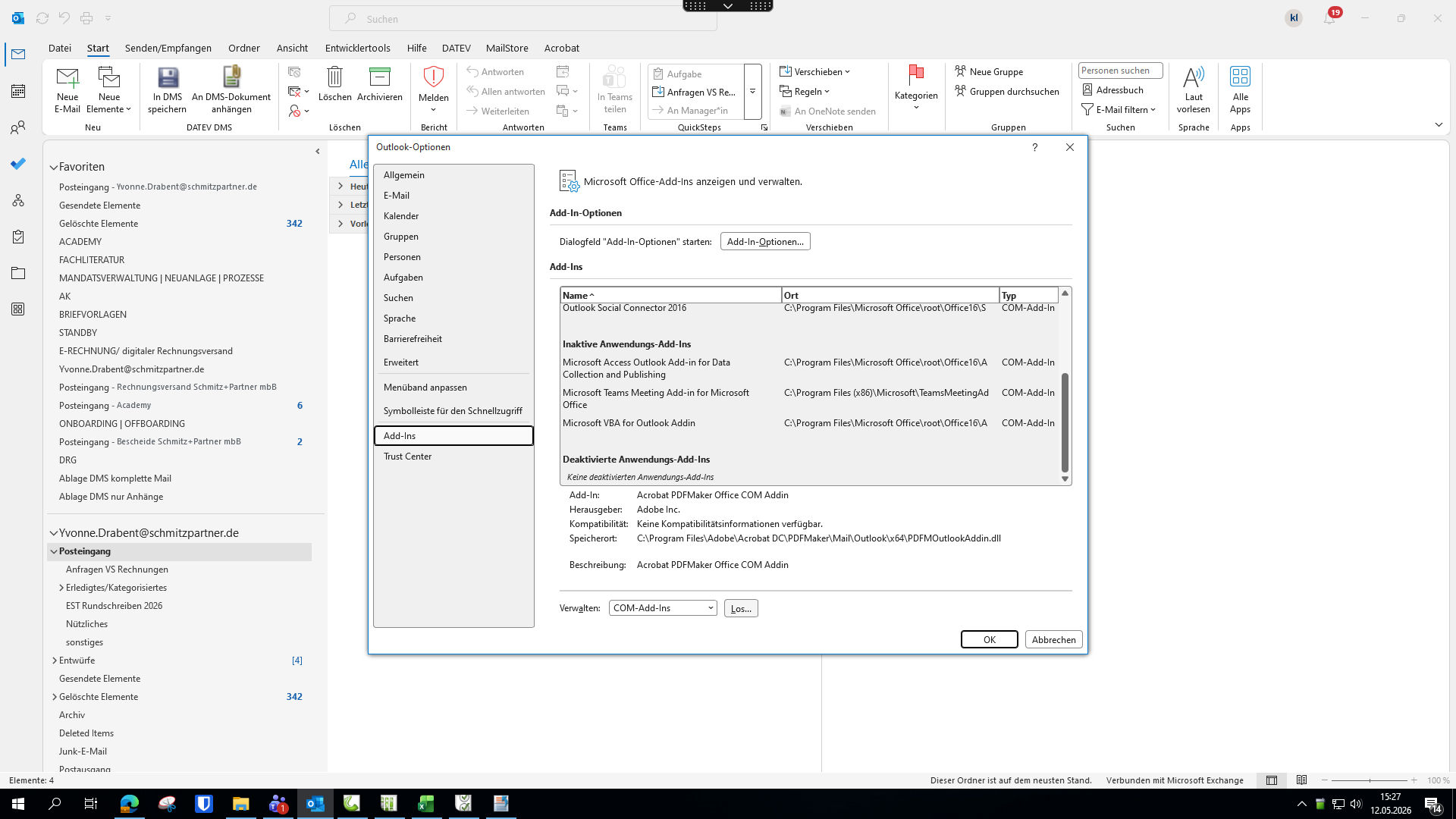1456x819 pixels.
Task: Sort add-ins by Name column
Action: point(671,296)
